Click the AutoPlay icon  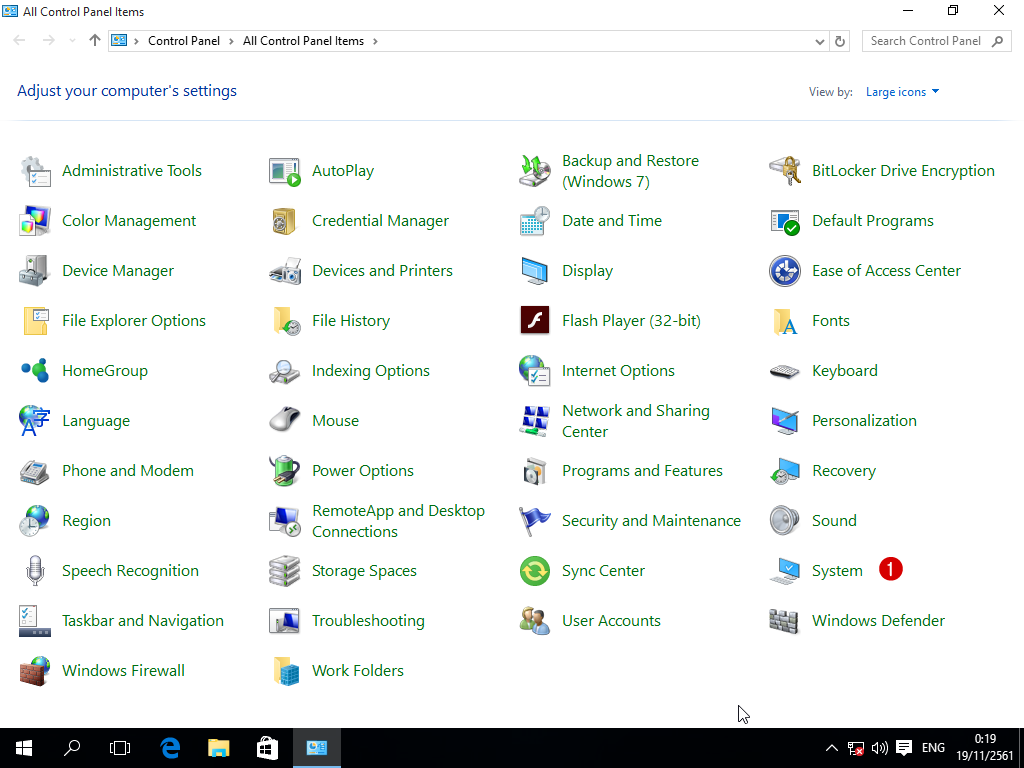pyautogui.click(x=285, y=171)
